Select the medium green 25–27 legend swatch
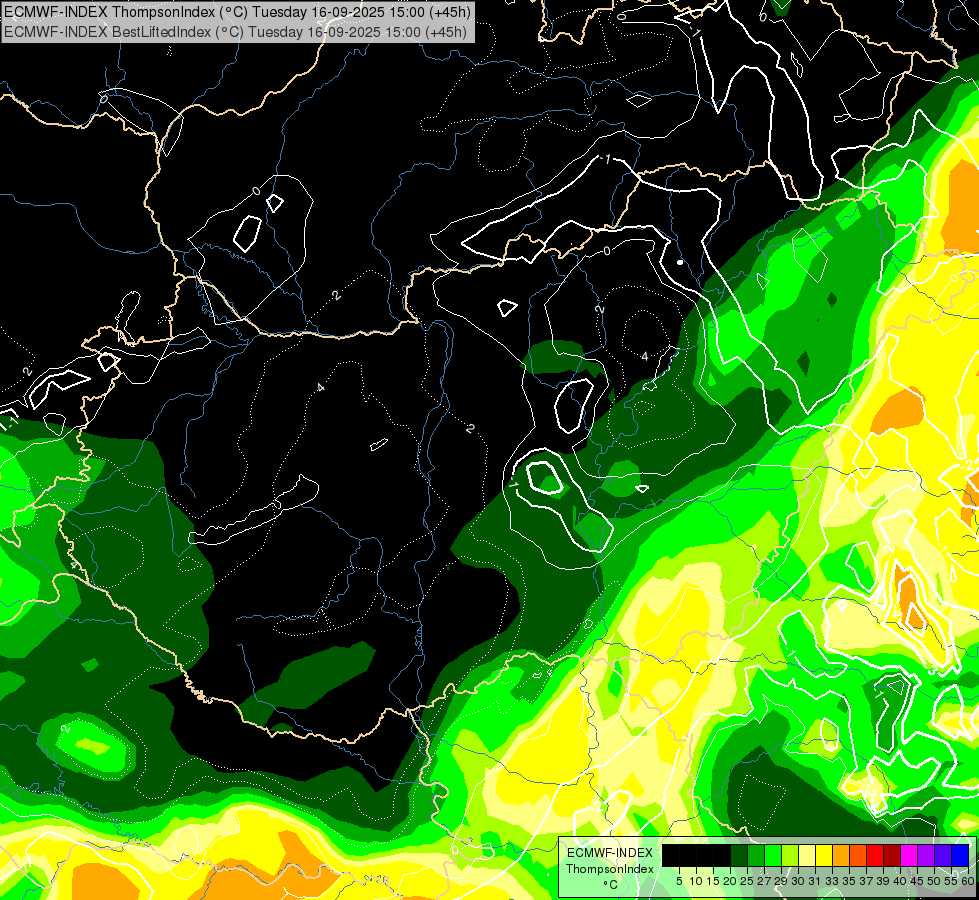 click(756, 856)
